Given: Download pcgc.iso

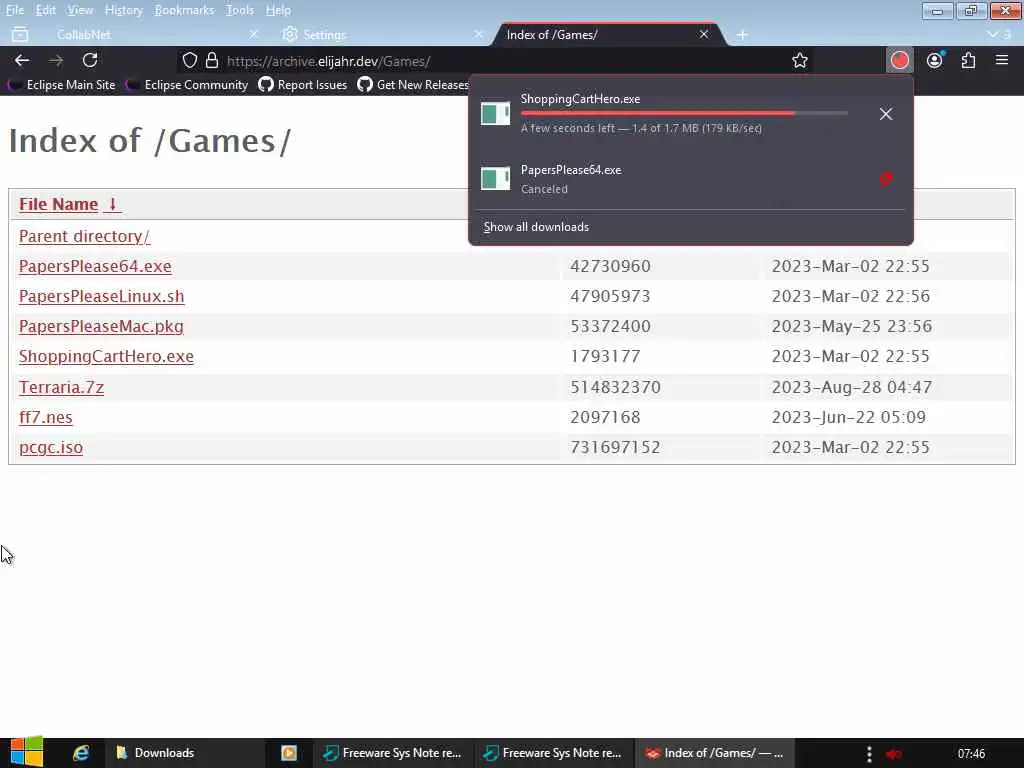Looking at the screenshot, I should click(x=51, y=447).
